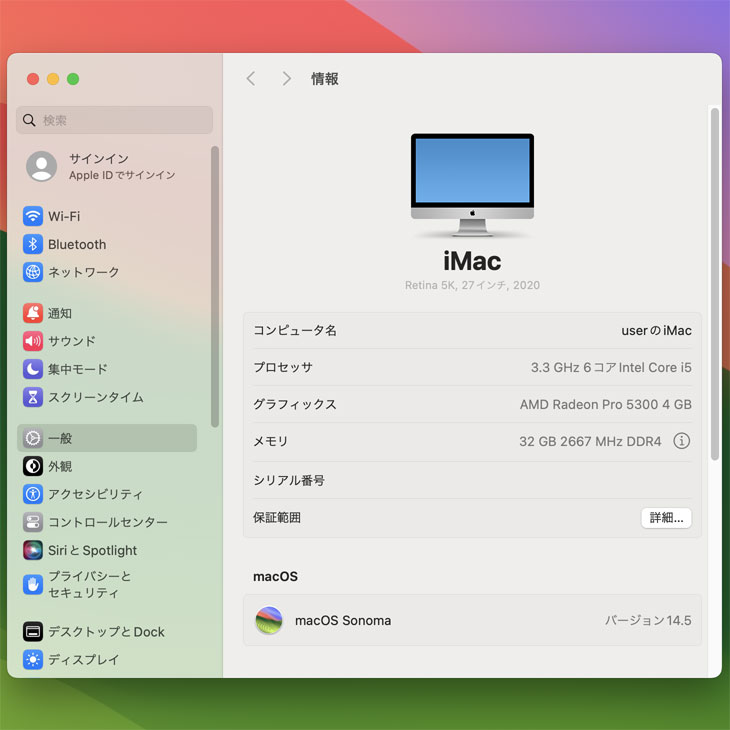
Task: Select 一般 in the sidebar
Action: click(107, 438)
